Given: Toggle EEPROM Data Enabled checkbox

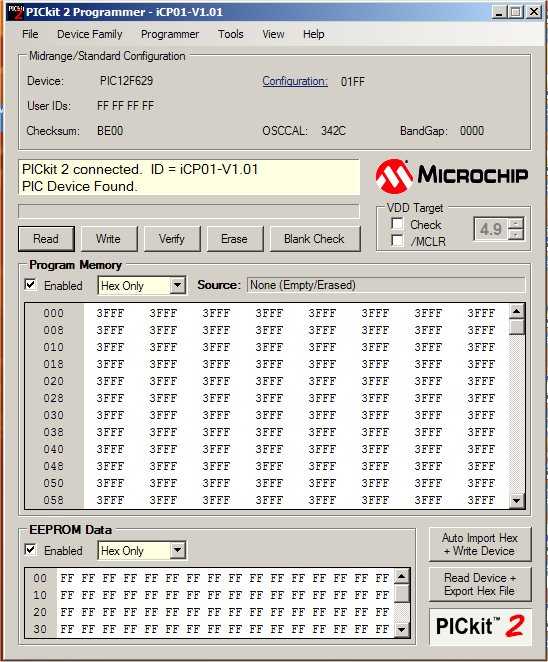Looking at the screenshot, I should (x=30, y=550).
